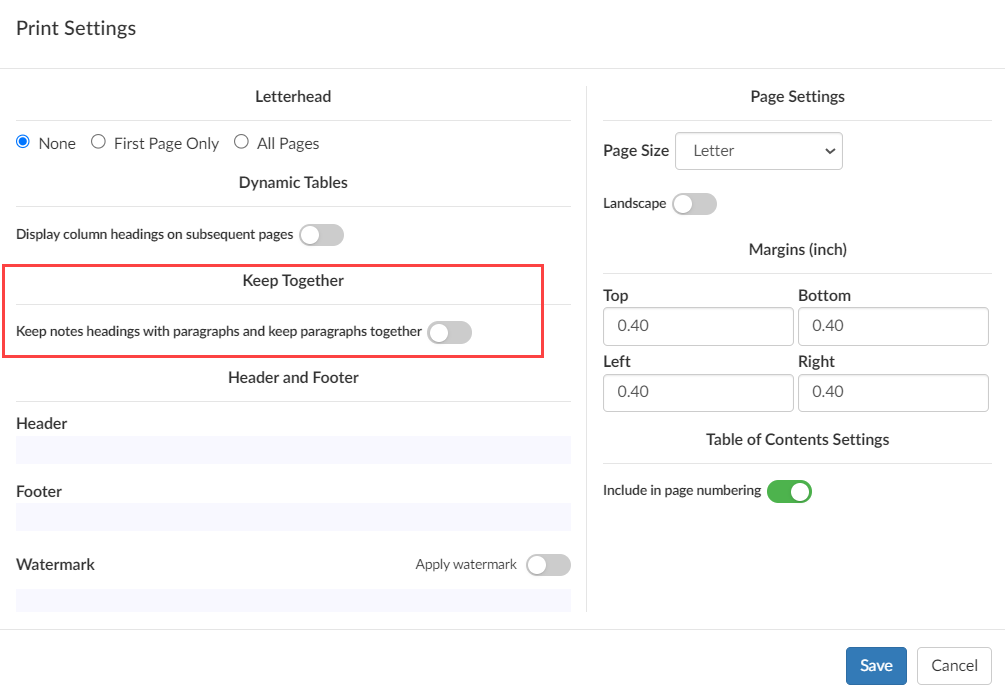
Task: Click the Page Size dropdown chevron arrow
Action: click(x=830, y=151)
